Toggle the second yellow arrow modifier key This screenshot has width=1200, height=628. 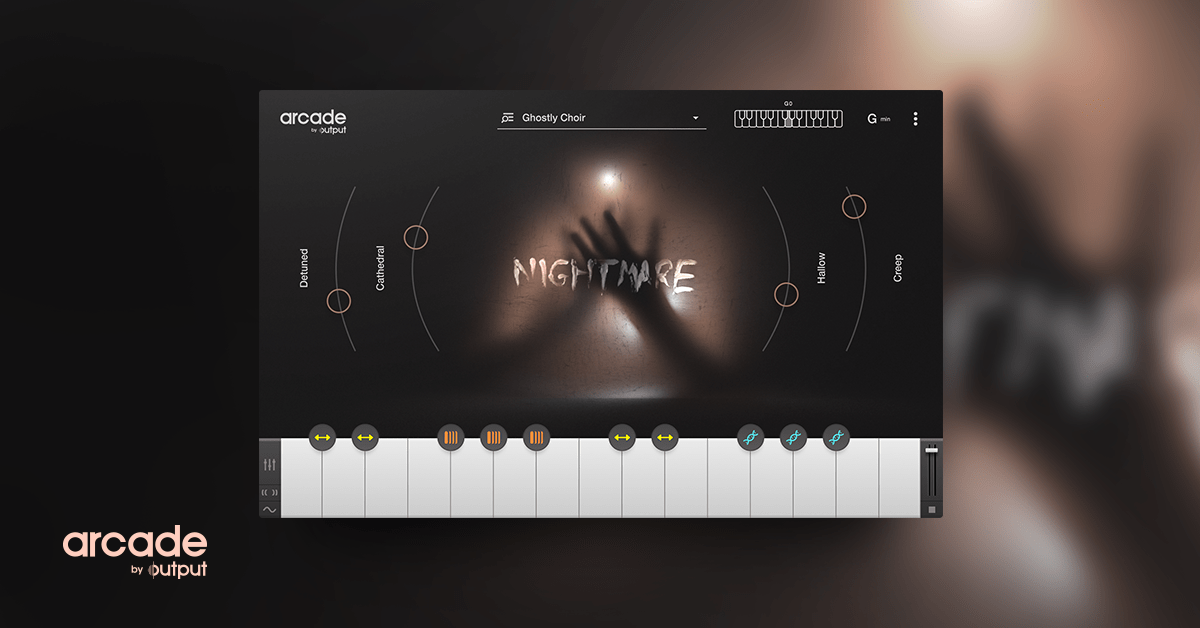[x=365, y=438]
